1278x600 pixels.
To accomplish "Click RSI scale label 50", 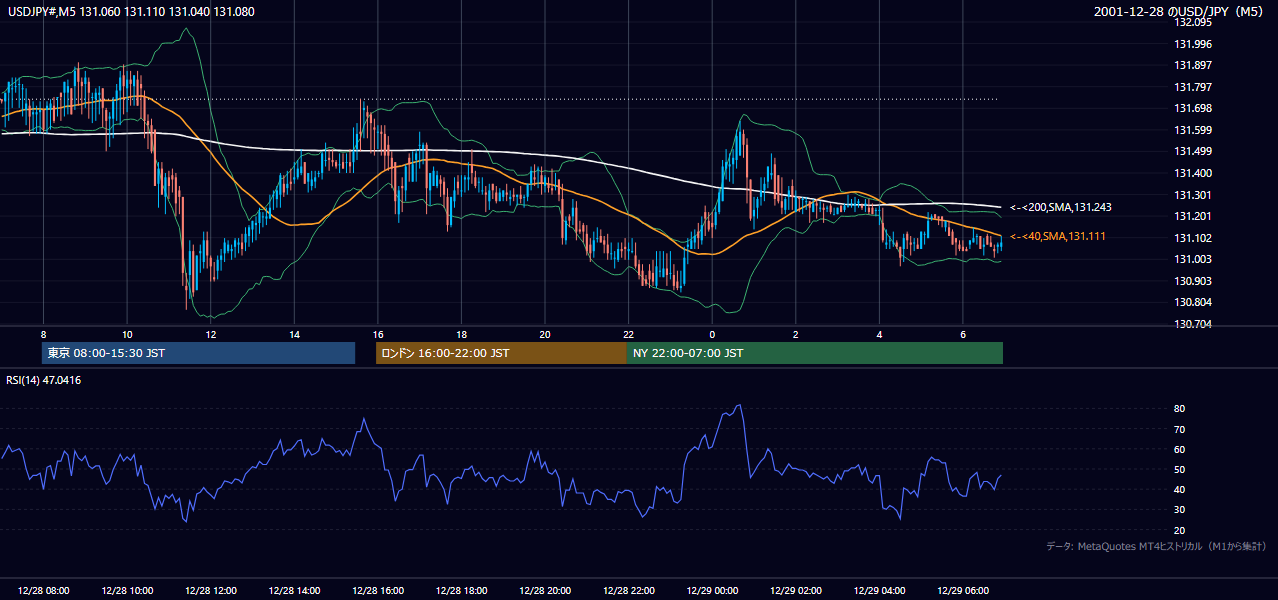I will coord(1180,469).
